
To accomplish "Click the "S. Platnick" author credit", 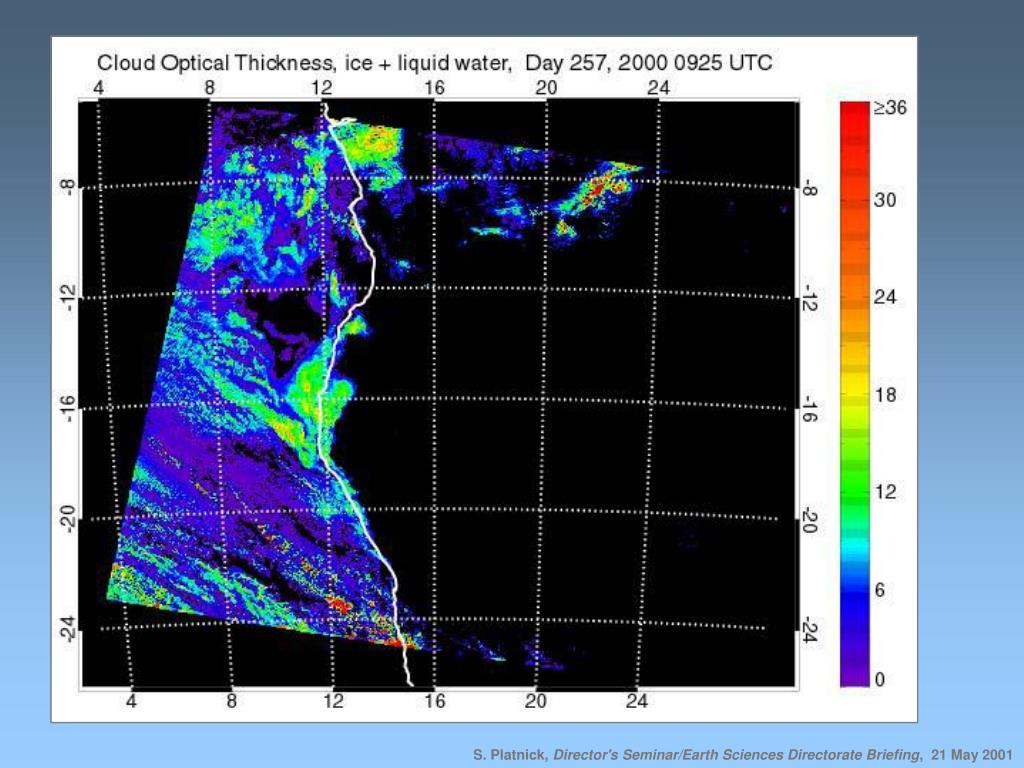I will [510, 755].
